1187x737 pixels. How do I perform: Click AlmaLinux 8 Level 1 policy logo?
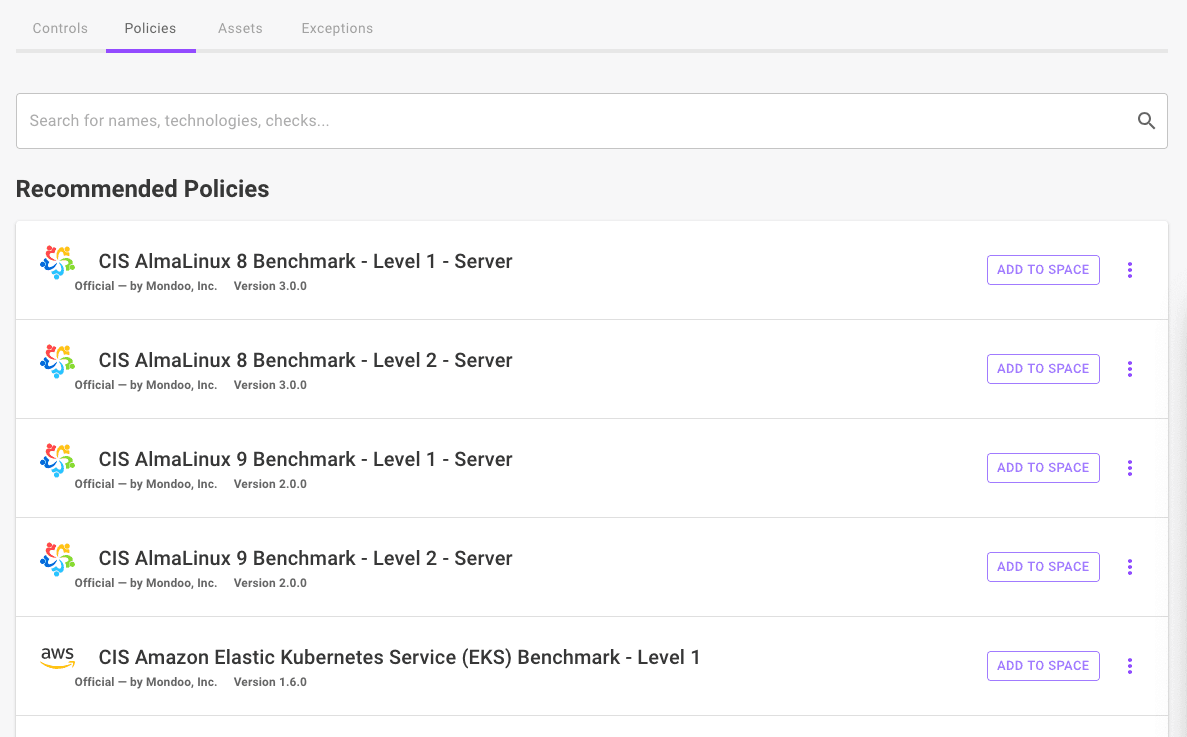57,262
